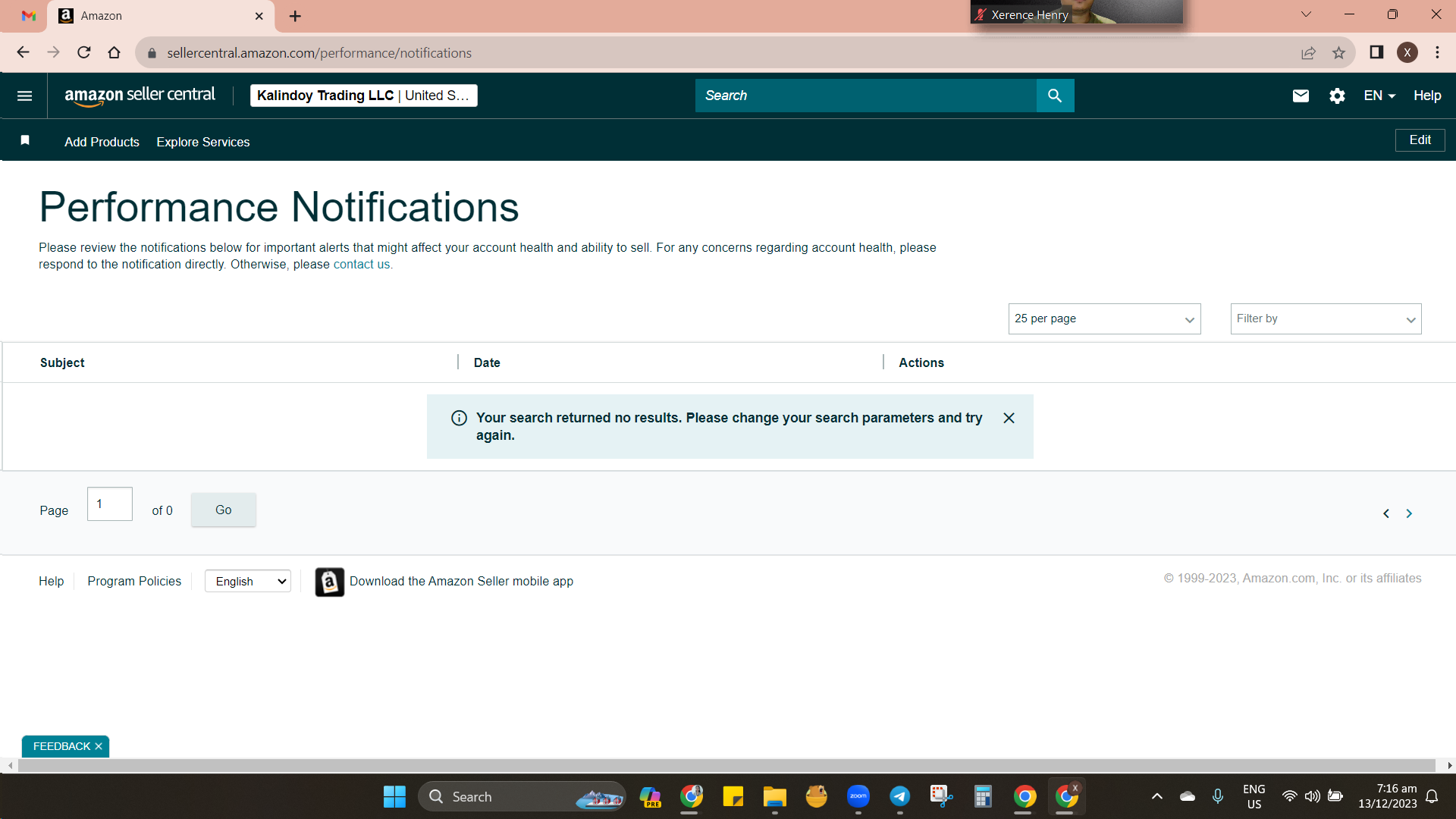Open the Chrome profile avatar
This screenshot has height=819, width=1456.
click(x=1407, y=52)
